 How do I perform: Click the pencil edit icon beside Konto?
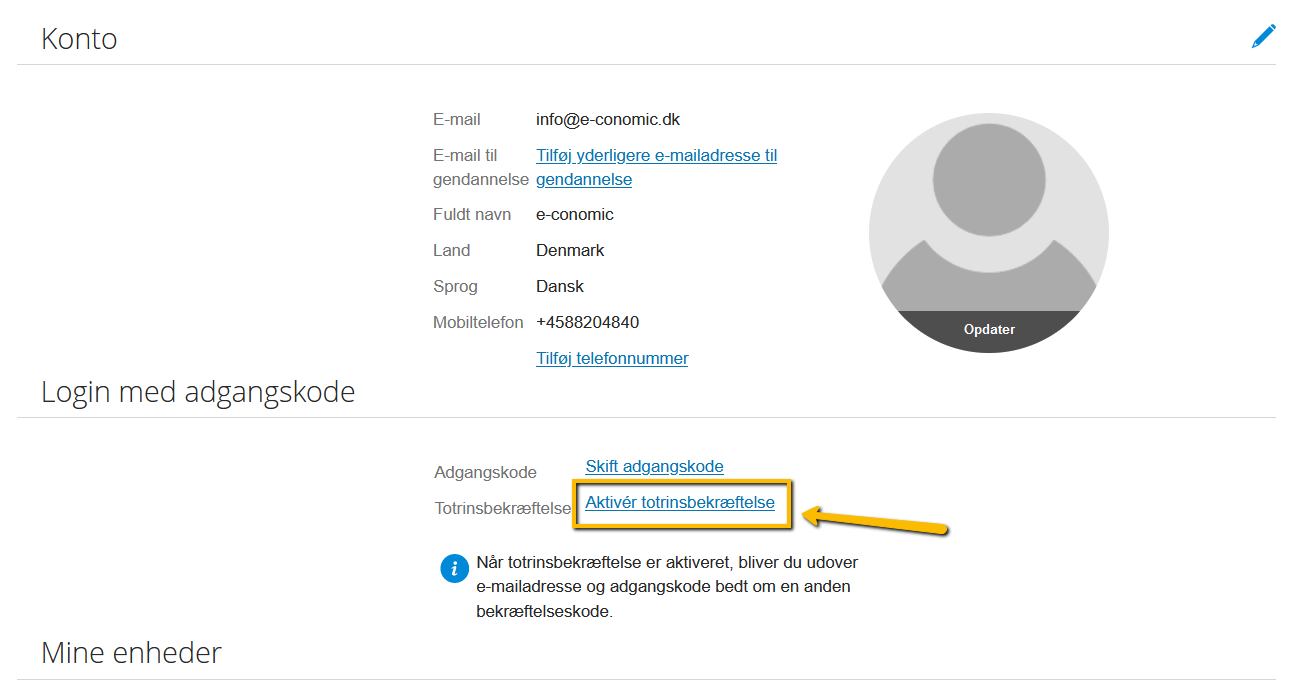1263,37
